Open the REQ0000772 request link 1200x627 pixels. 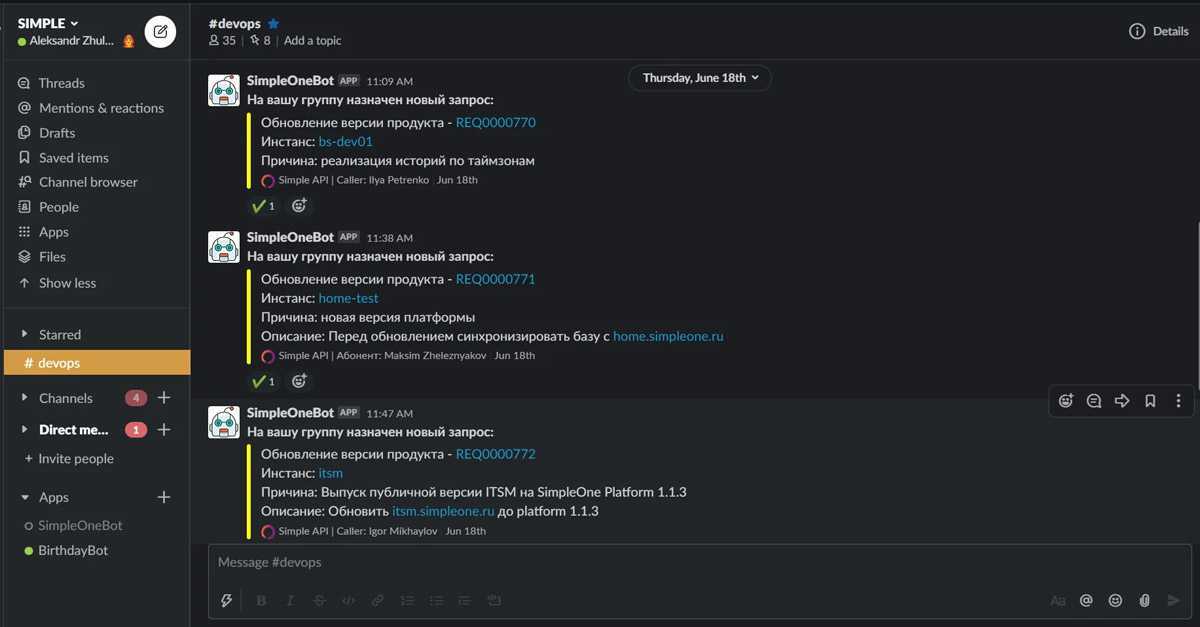pos(496,454)
